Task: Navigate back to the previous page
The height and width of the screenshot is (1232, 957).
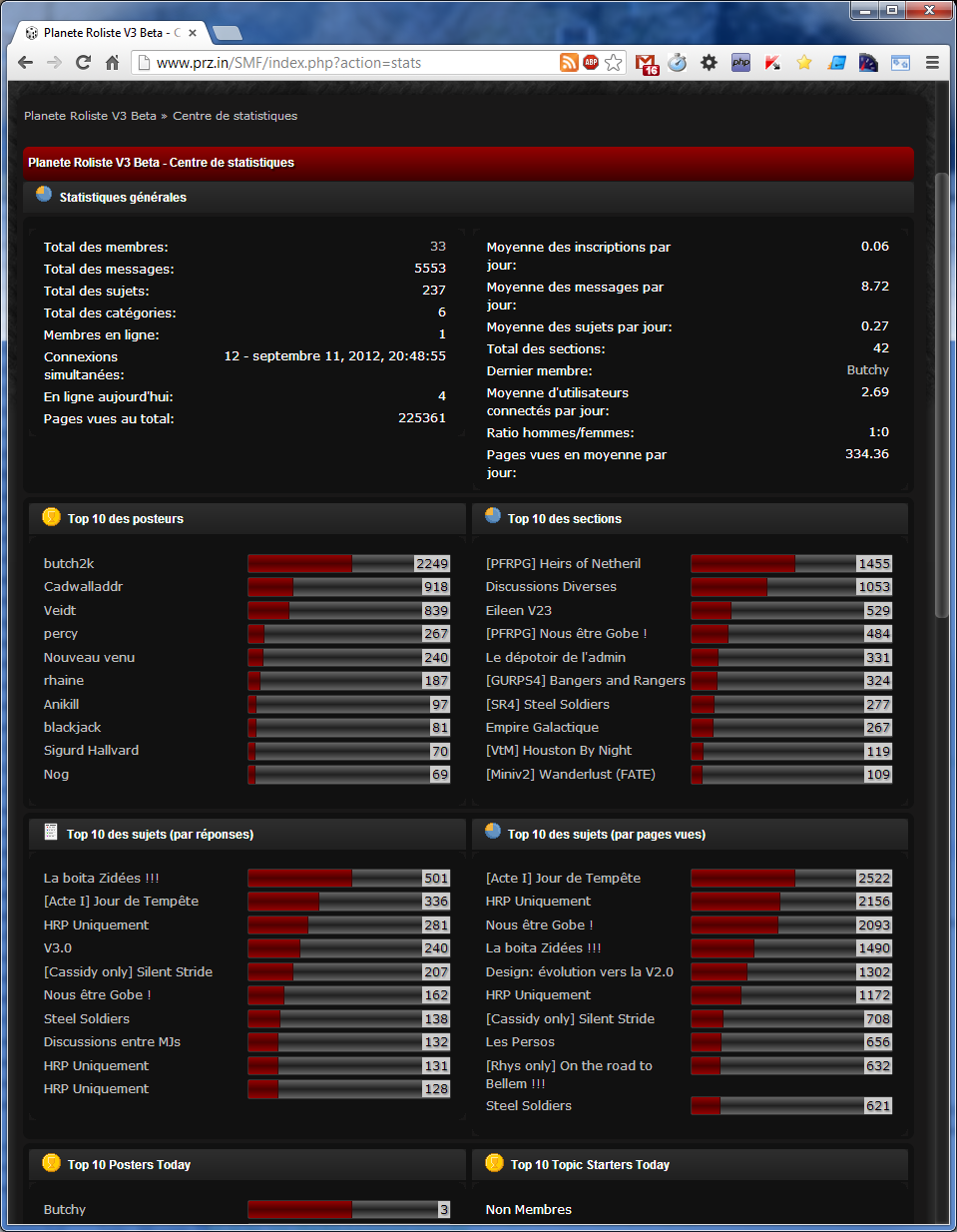Action: pos(26,63)
